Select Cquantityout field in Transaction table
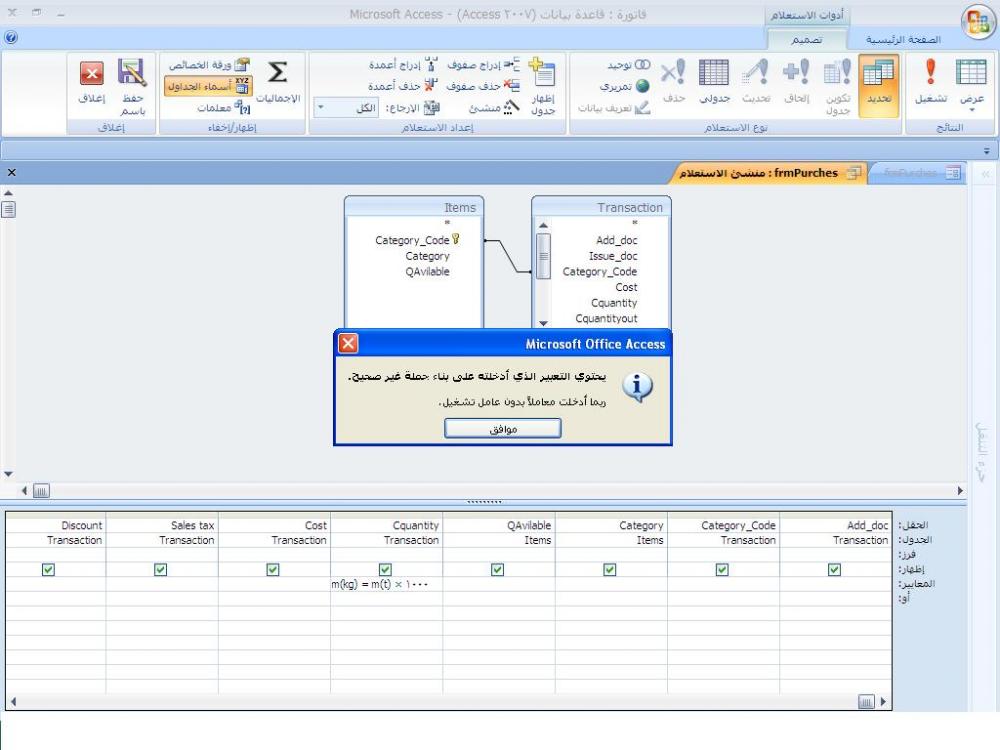The height and width of the screenshot is (750, 1000). tap(606, 318)
